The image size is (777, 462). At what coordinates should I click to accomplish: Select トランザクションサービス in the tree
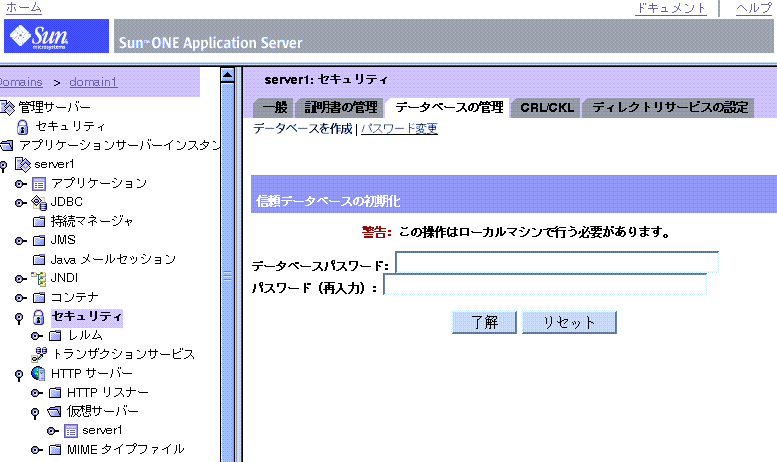[x=123, y=354]
